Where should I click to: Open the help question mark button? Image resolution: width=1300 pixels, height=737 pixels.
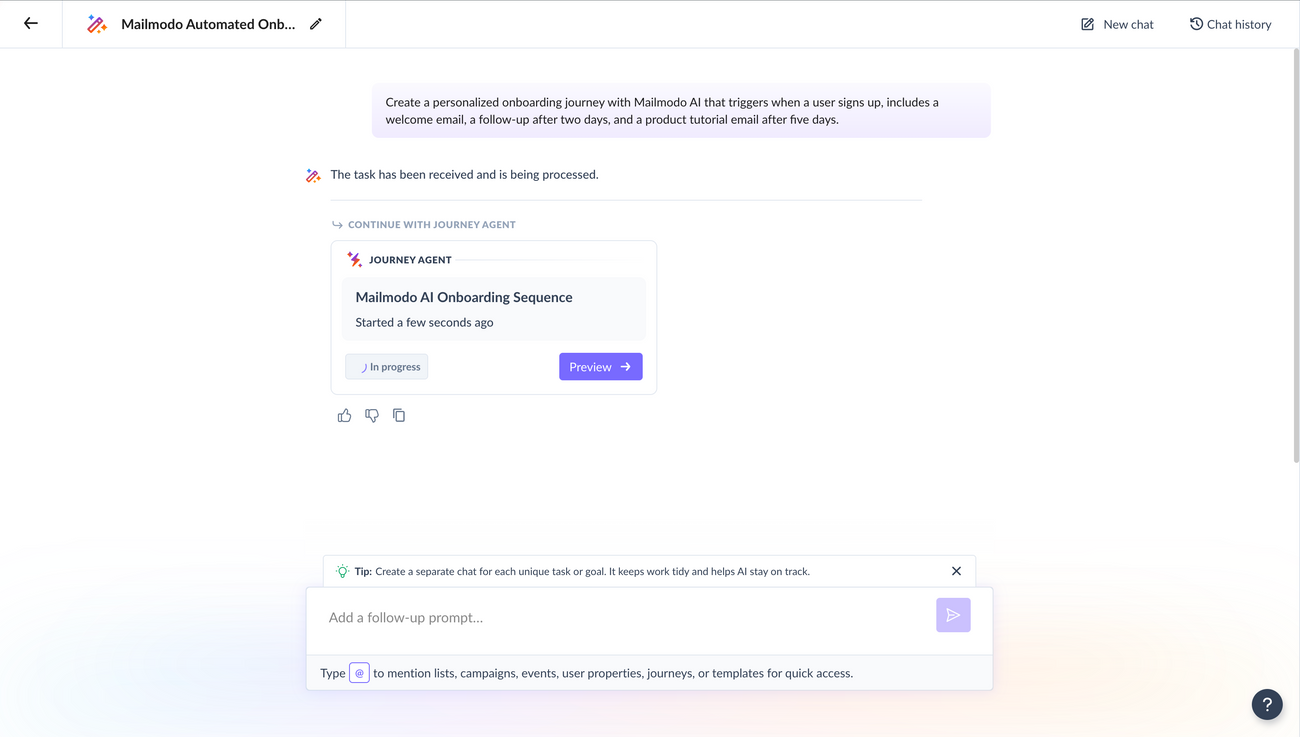click(x=1267, y=704)
